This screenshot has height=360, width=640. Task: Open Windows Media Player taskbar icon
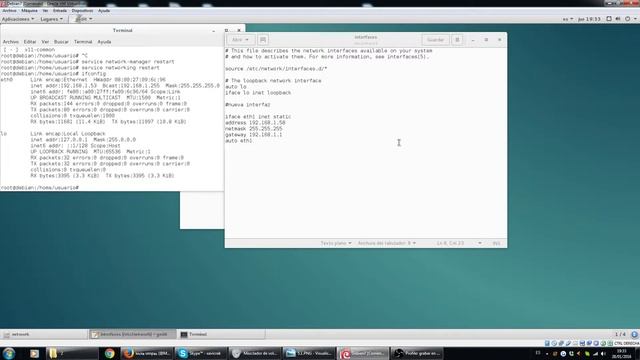[x=34, y=353]
